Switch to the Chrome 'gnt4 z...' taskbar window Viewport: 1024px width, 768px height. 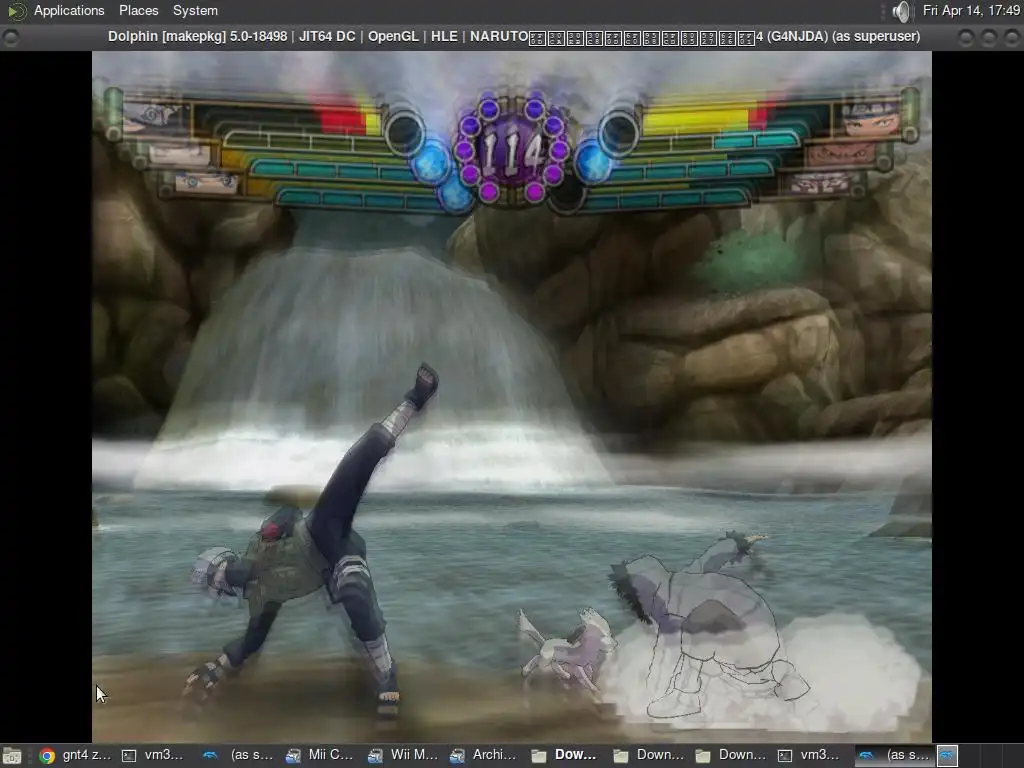75,755
